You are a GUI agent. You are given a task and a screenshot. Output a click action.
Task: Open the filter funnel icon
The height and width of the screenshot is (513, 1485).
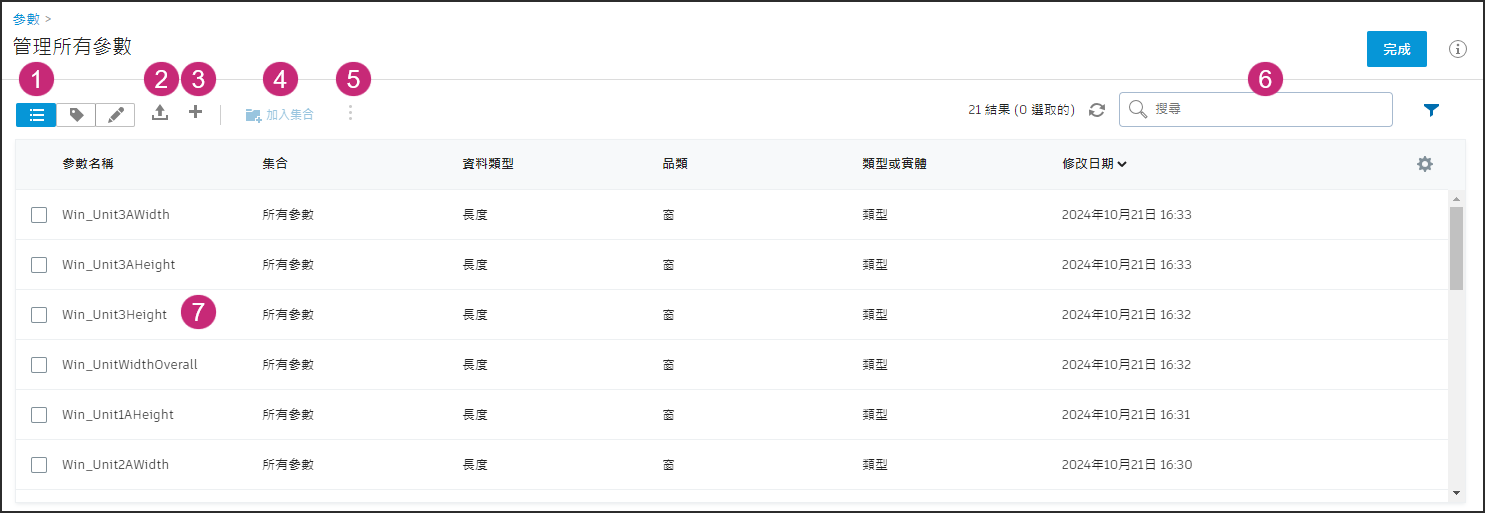pyautogui.click(x=1431, y=110)
